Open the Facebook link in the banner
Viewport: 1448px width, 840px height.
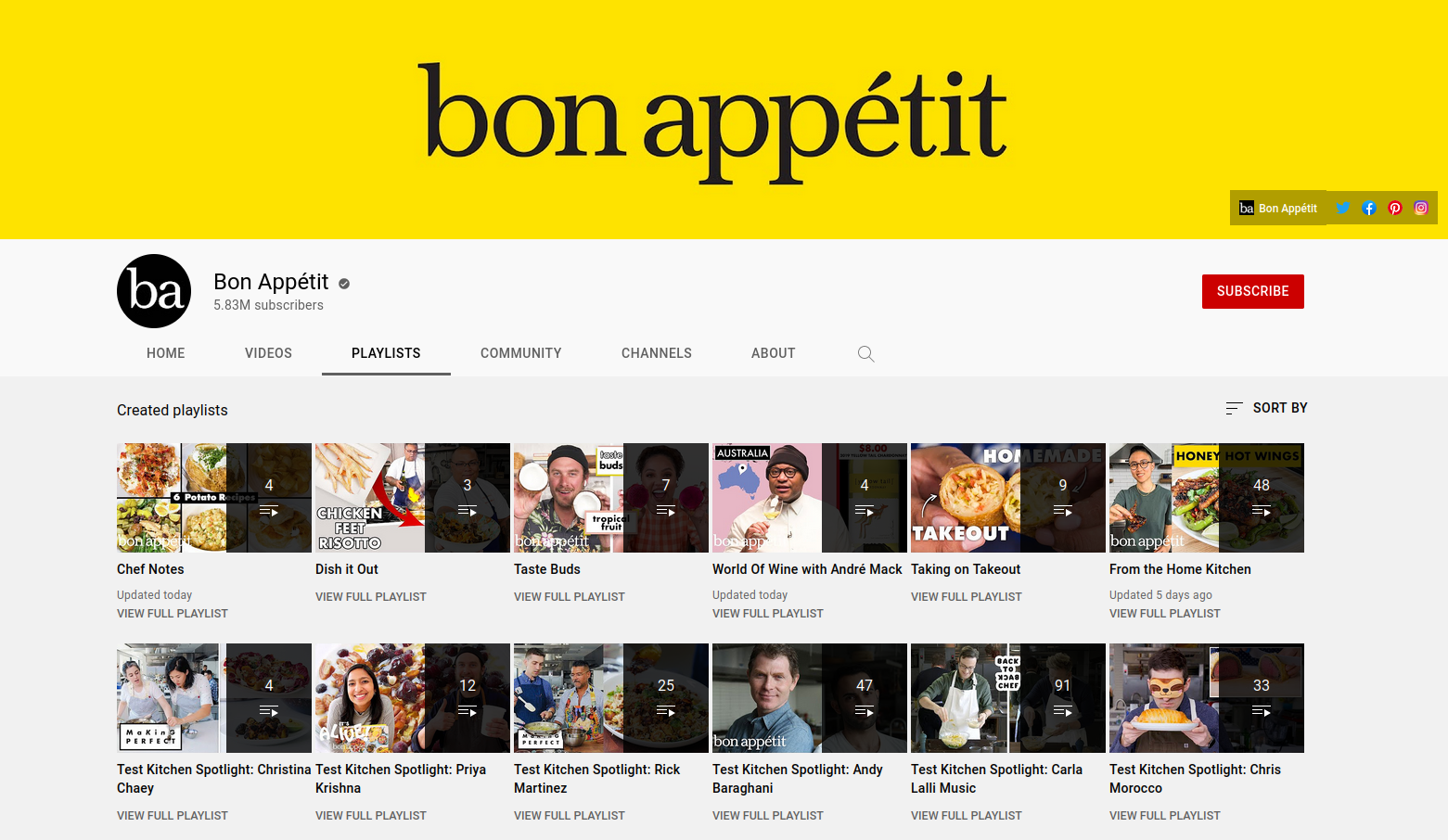click(x=1368, y=208)
